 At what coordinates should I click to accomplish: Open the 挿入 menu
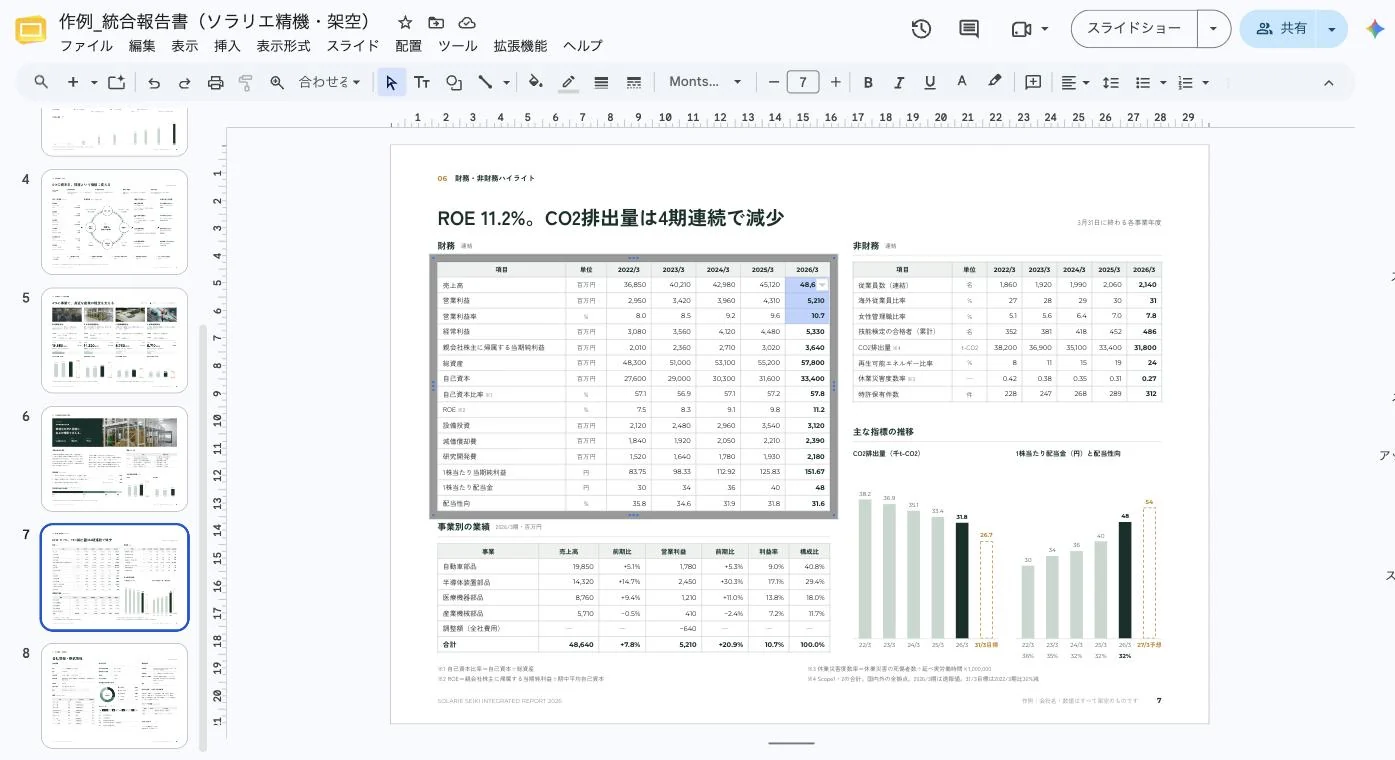pyautogui.click(x=227, y=46)
